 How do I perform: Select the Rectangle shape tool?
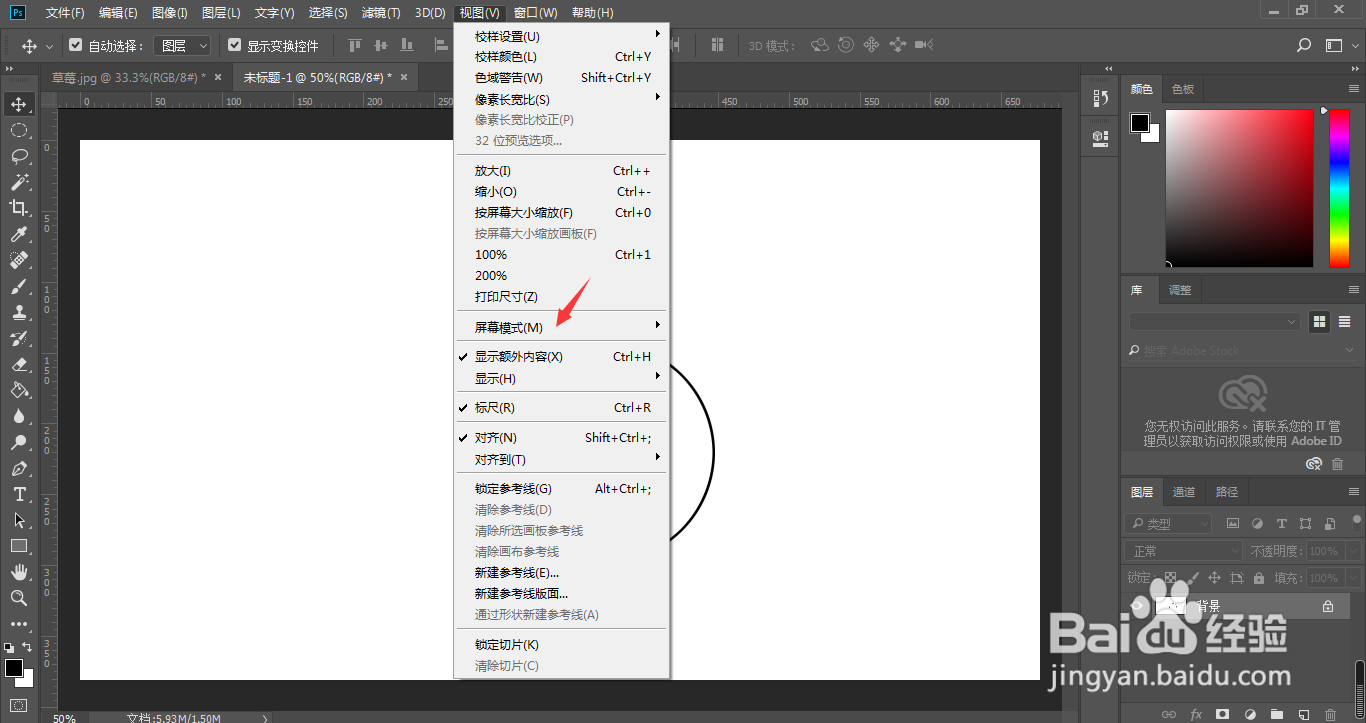pyautogui.click(x=19, y=546)
